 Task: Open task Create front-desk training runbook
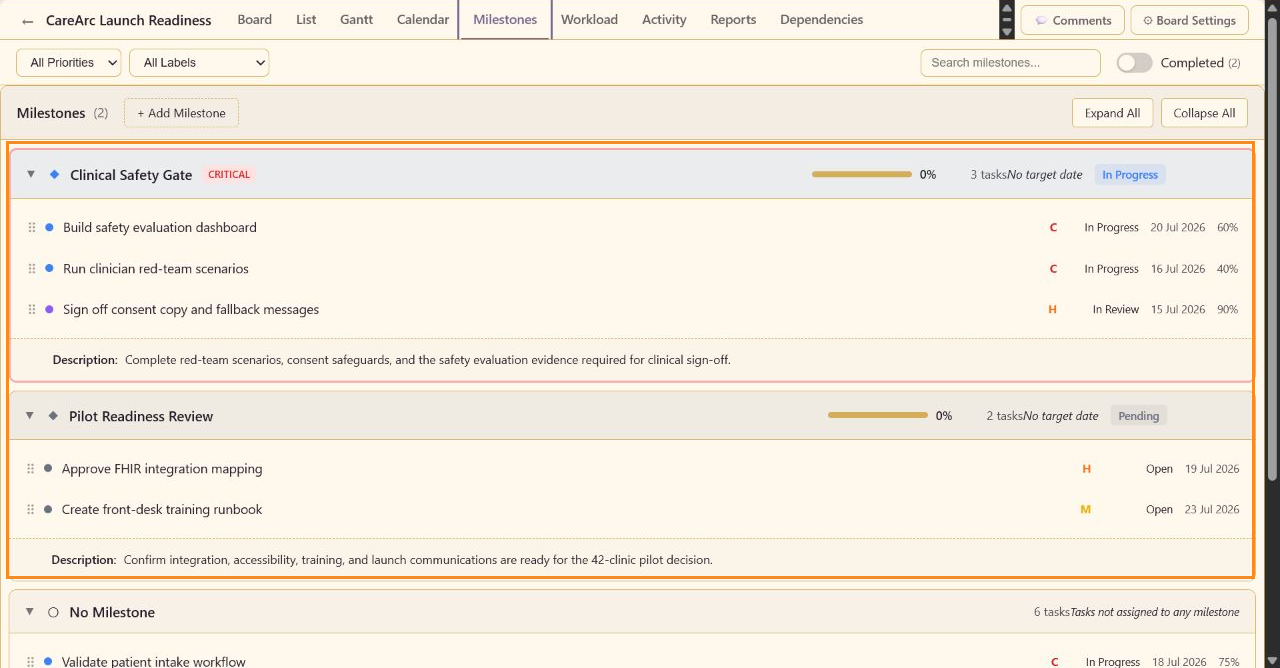(x=162, y=510)
